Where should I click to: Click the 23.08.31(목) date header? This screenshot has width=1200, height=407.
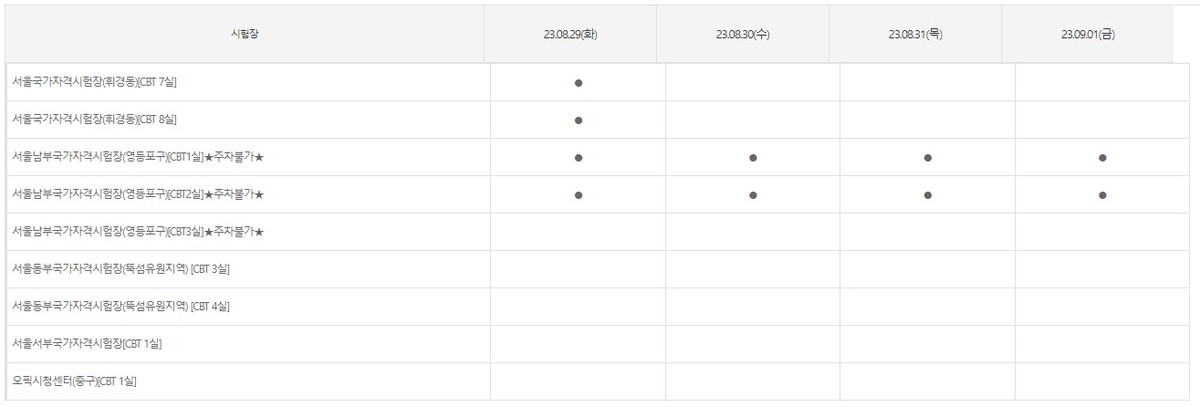[x=915, y=34]
